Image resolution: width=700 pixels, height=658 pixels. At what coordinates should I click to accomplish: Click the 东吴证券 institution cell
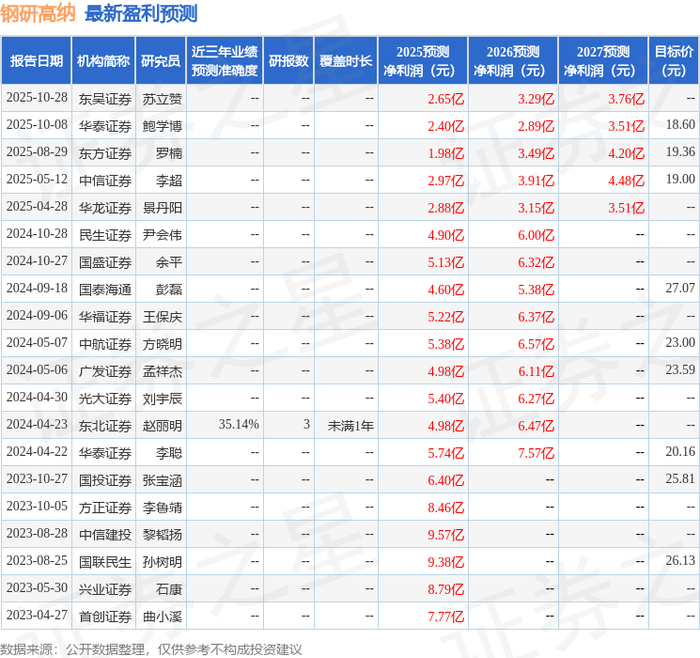tap(105, 99)
